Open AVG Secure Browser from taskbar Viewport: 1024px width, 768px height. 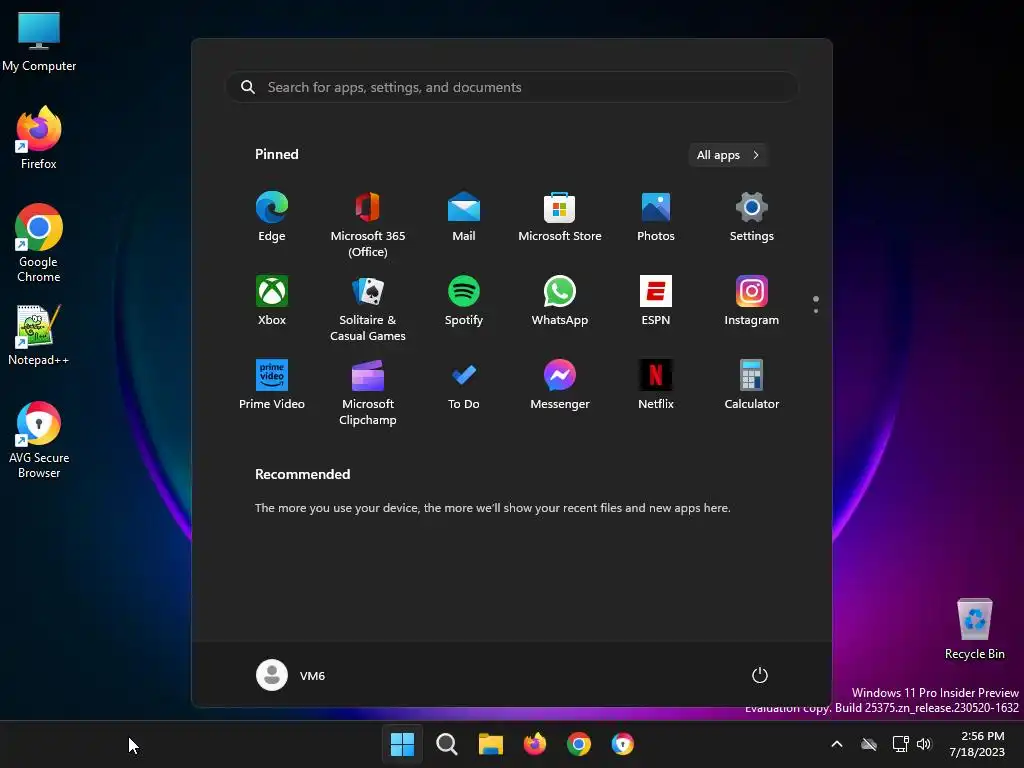tap(622, 744)
